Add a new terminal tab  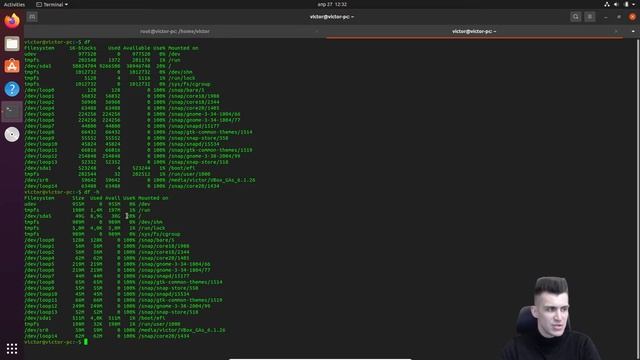pos(32,17)
